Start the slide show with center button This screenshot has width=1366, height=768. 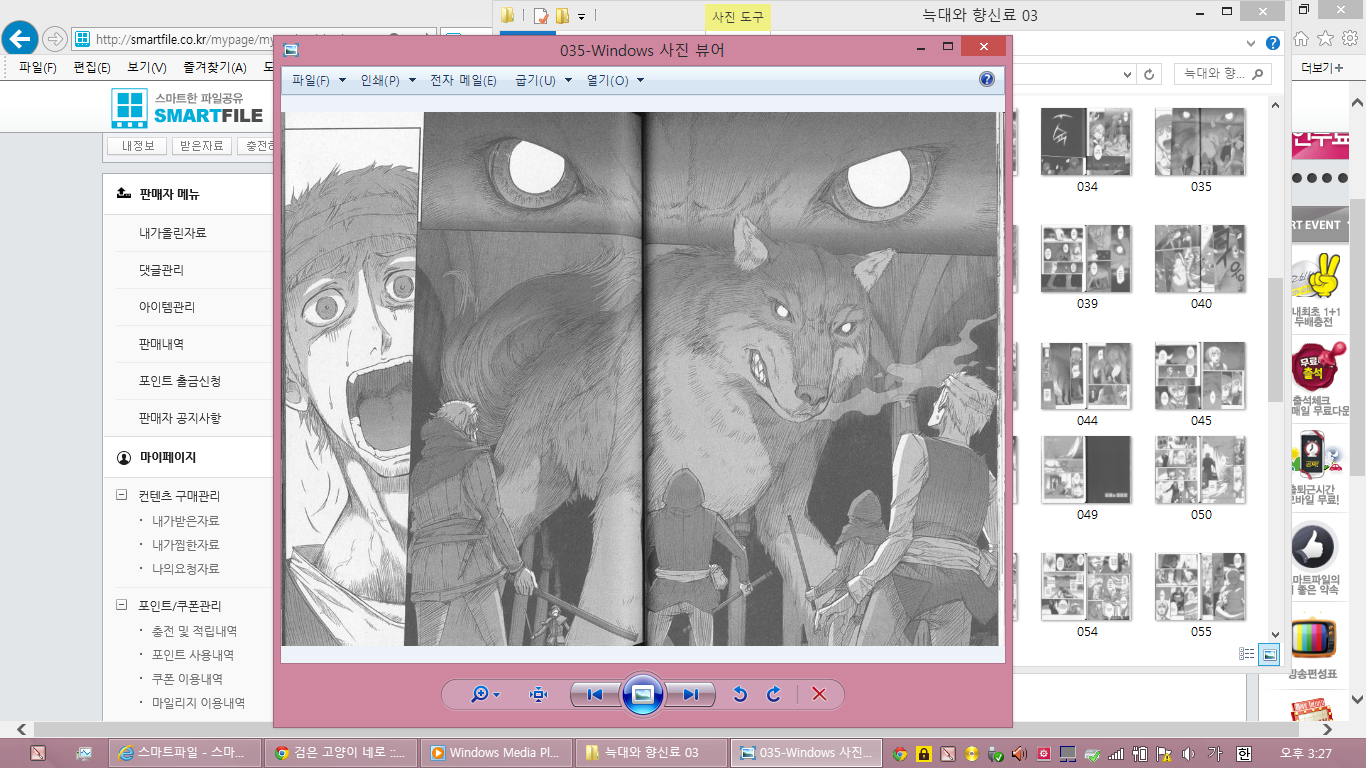click(643, 694)
